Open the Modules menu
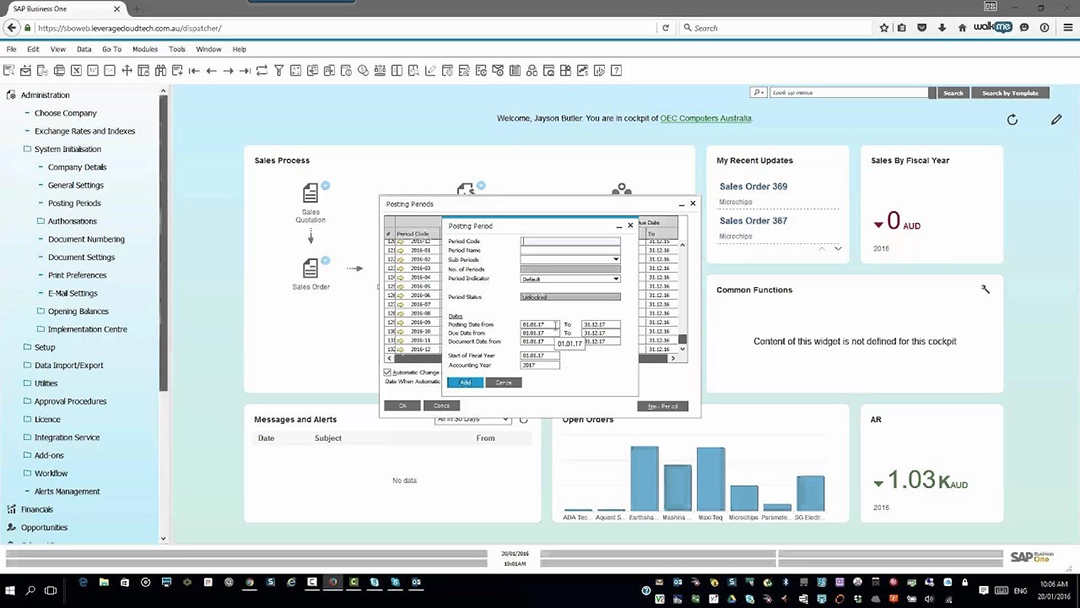The image size is (1080, 608). pyautogui.click(x=145, y=49)
